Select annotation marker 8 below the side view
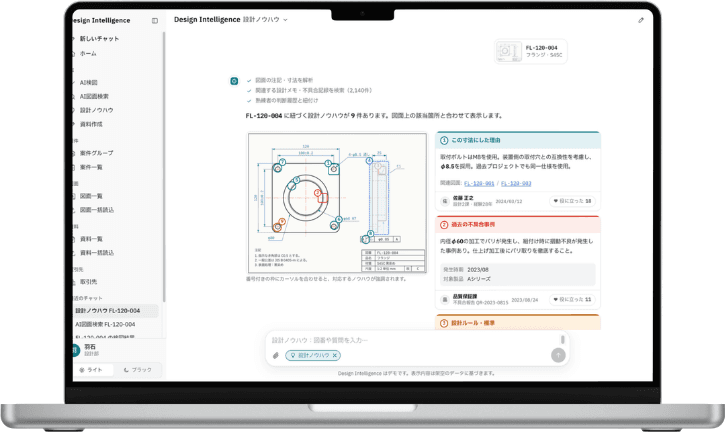This screenshot has height=432, width=726. click(x=370, y=234)
